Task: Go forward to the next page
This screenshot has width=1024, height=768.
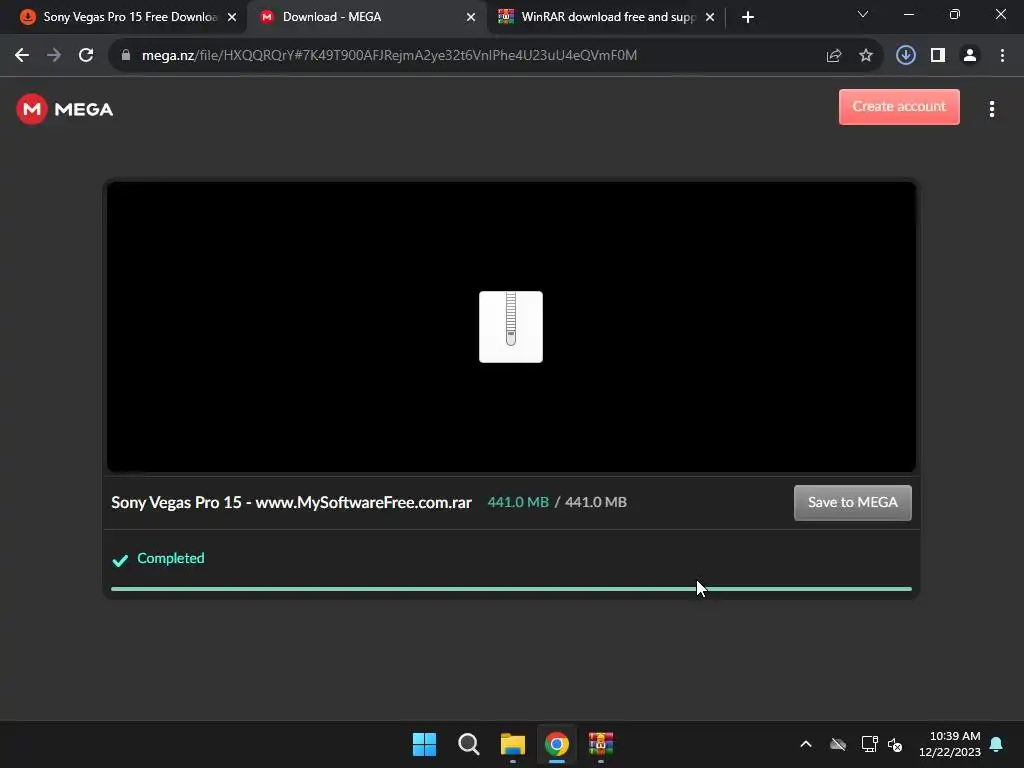Action: point(54,56)
